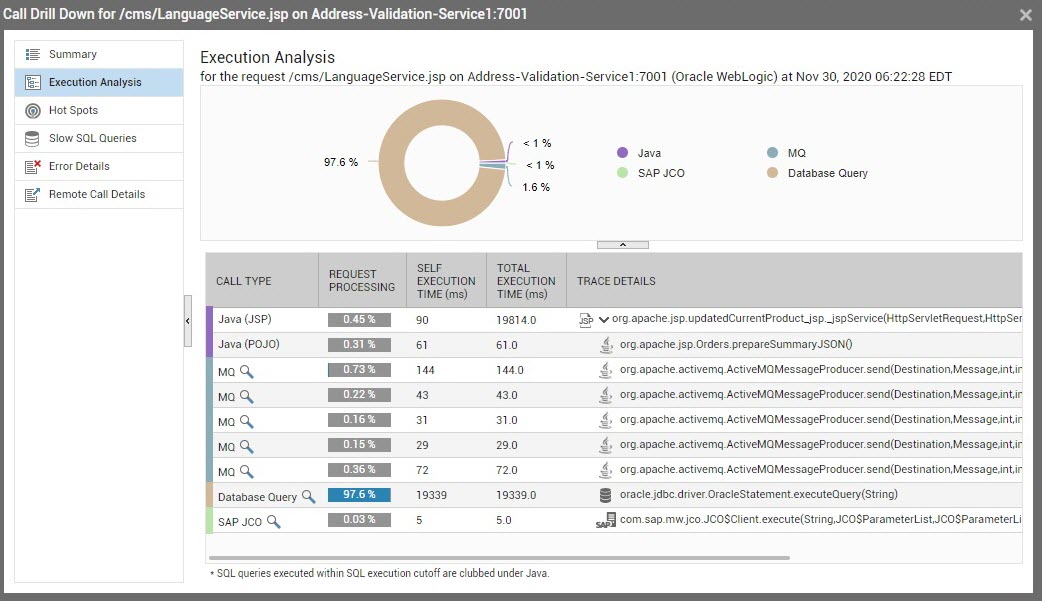The width and height of the screenshot is (1042, 601).
Task: Sort by TOTAL EXECUTION TIME column
Action: coord(526,281)
